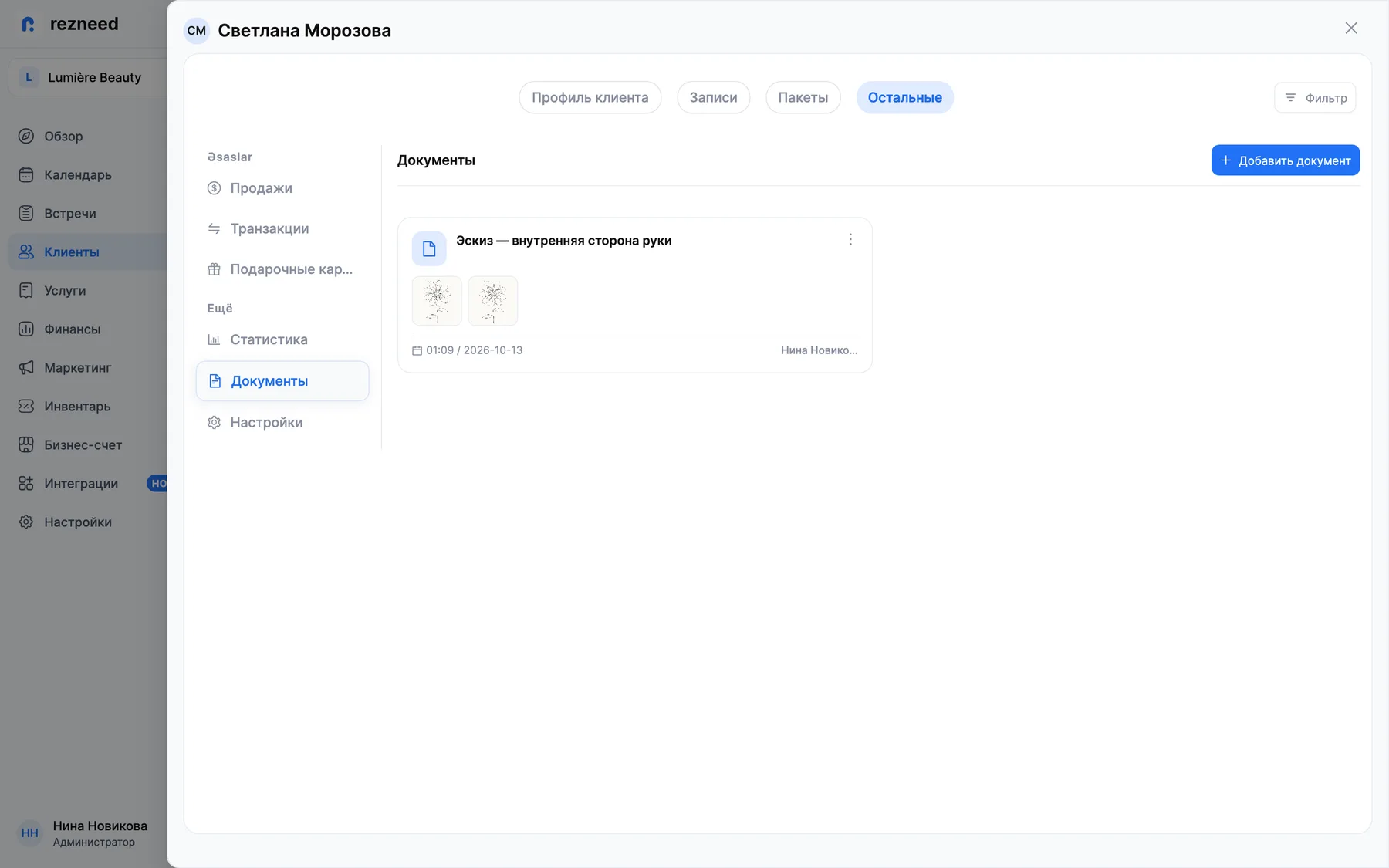This screenshot has height=868, width=1389.
Task: Switch to the Пакеты tab
Action: (803, 97)
